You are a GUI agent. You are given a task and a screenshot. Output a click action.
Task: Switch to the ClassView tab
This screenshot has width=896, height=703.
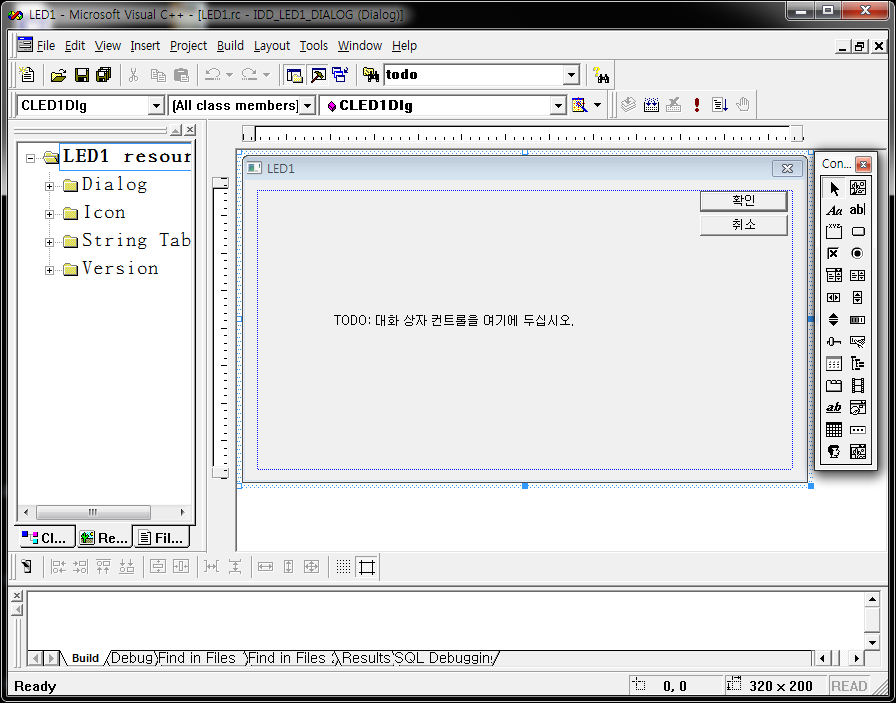pos(45,537)
